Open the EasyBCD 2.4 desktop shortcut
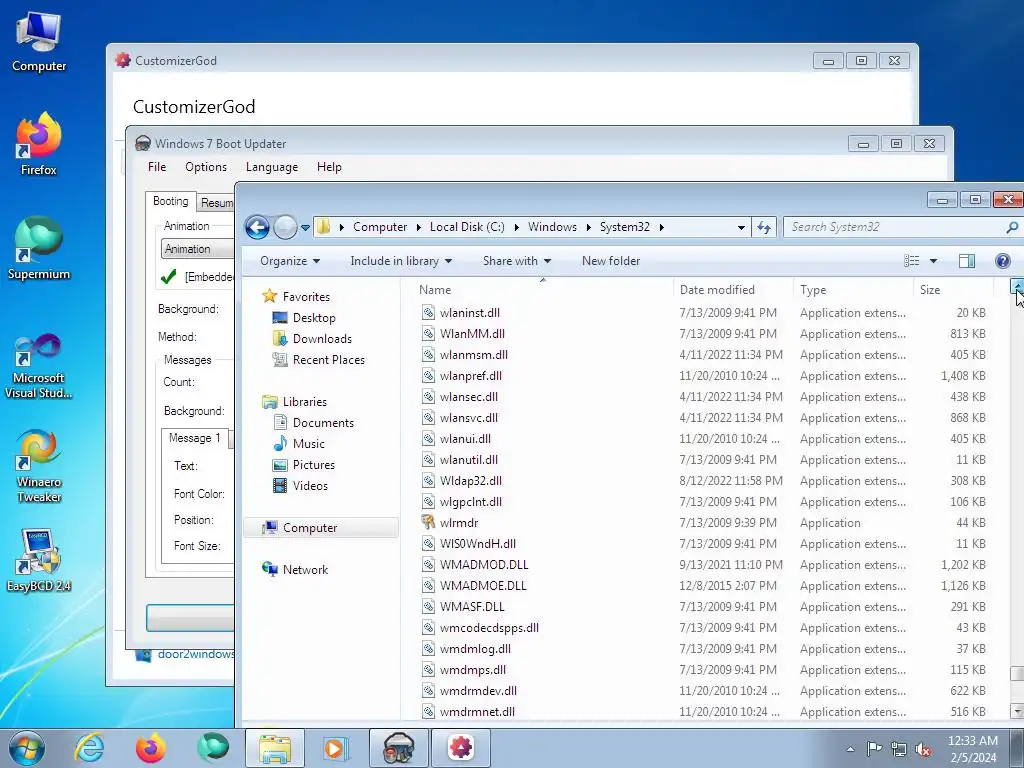The height and width of the screenshot is (768, 1024). (39, 560)
